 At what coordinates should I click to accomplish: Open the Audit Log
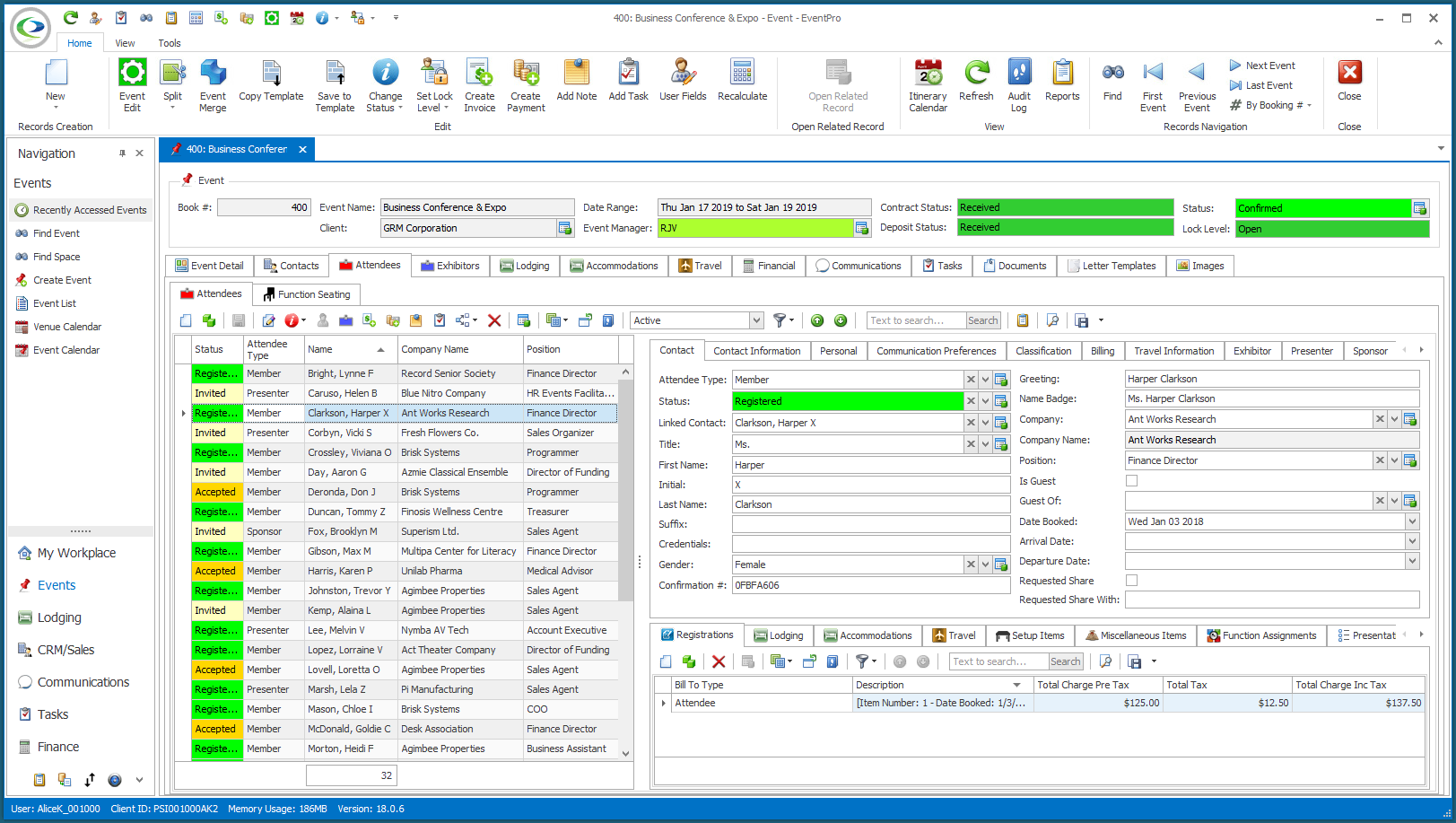(1019, 86)
